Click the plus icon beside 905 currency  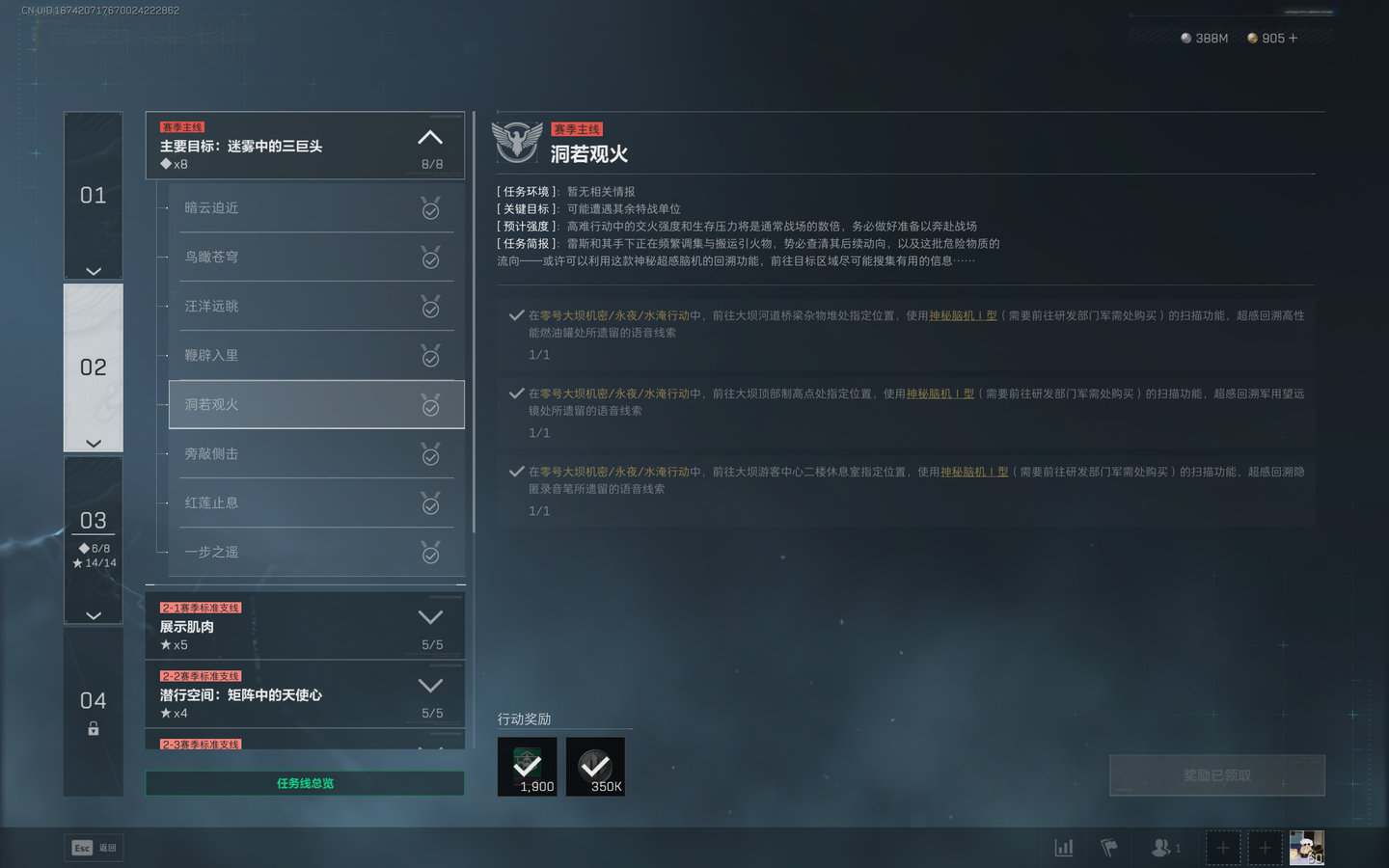[1294, 39]
